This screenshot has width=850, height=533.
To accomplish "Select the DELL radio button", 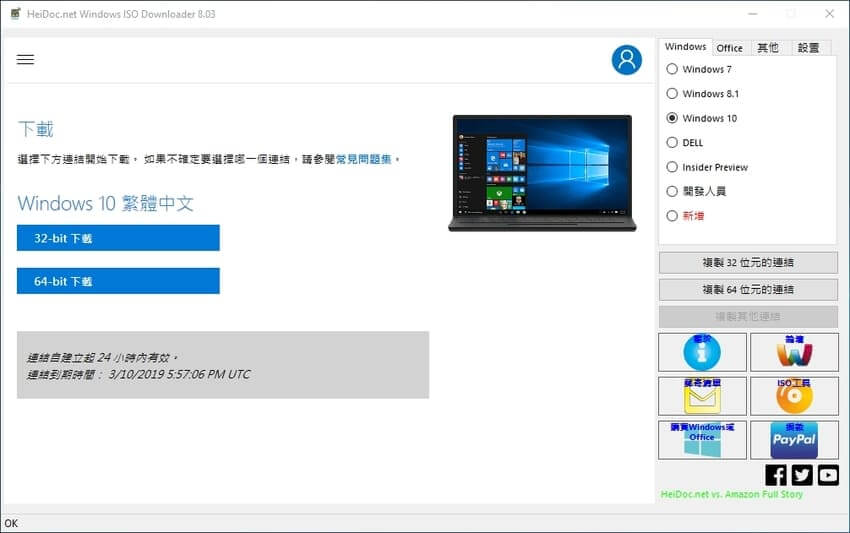I will coord(672,142).
